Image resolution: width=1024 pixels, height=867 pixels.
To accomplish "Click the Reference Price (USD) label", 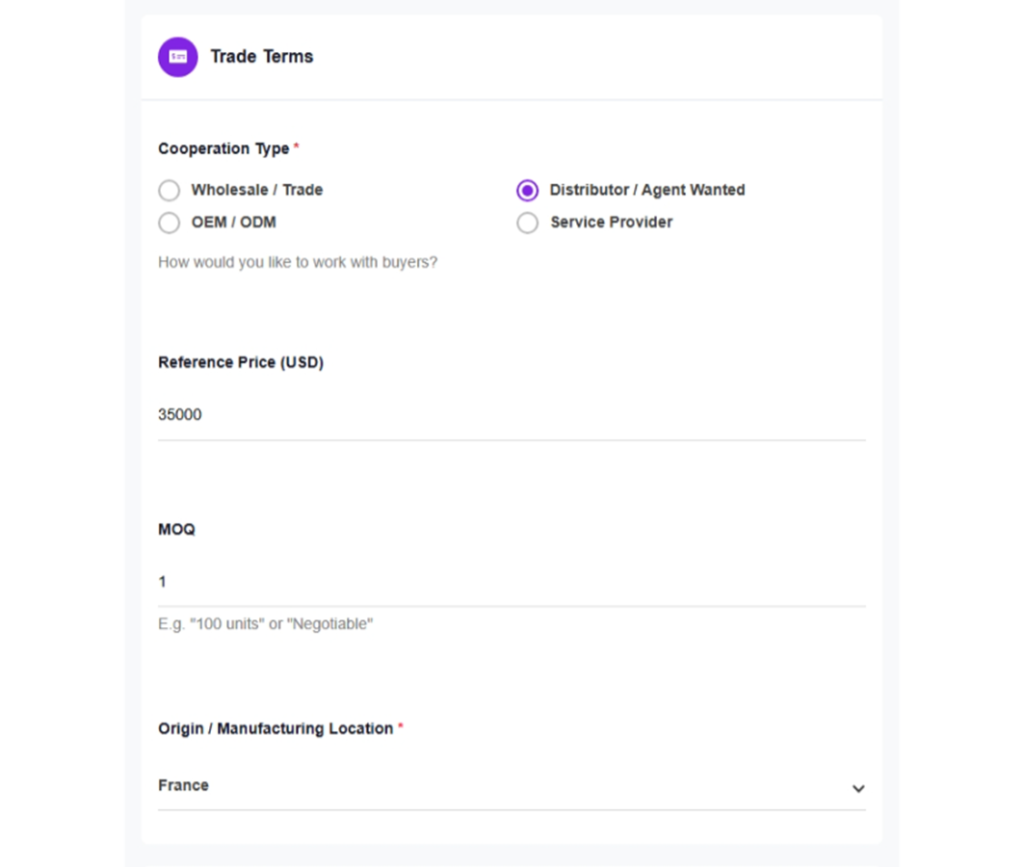I will tap(241, 363).
